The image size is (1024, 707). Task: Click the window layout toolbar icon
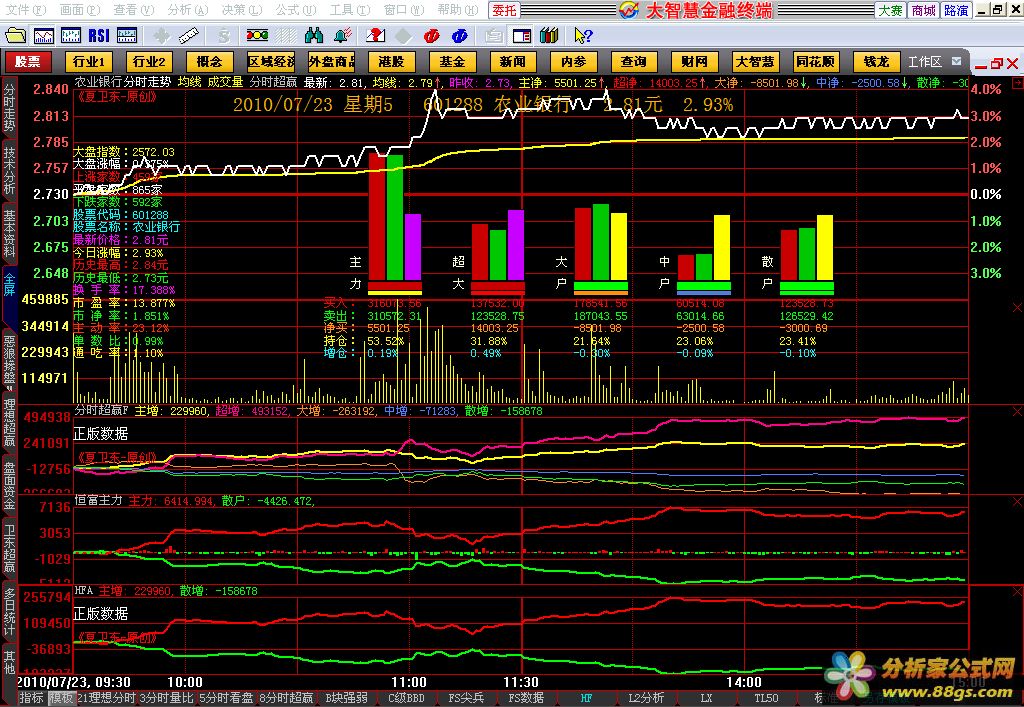coord(521,36)
